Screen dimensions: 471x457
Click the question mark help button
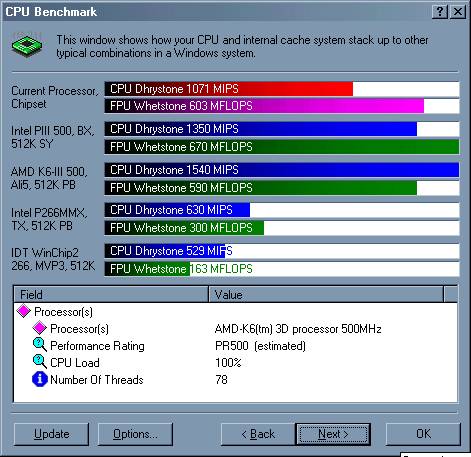pos(440,12)
